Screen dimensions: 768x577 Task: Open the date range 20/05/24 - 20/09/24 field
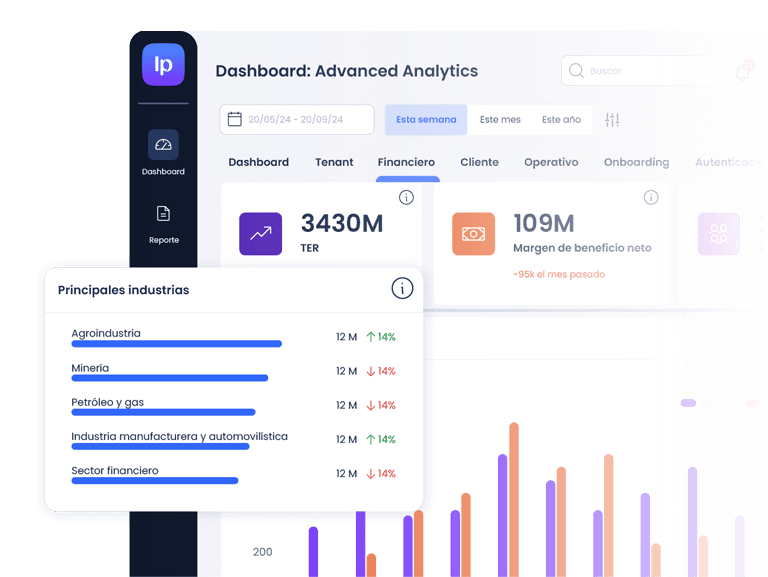pyautogui.click(x=297, y=119)
